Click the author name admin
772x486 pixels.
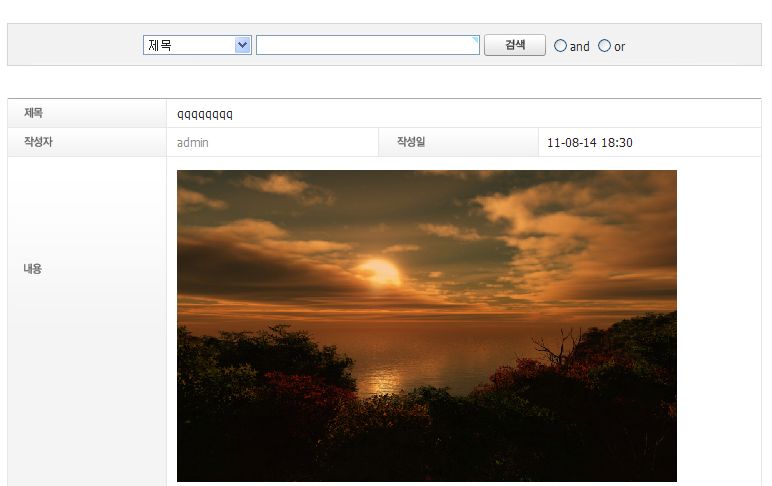pyautogui.click(x=193, y=143)
